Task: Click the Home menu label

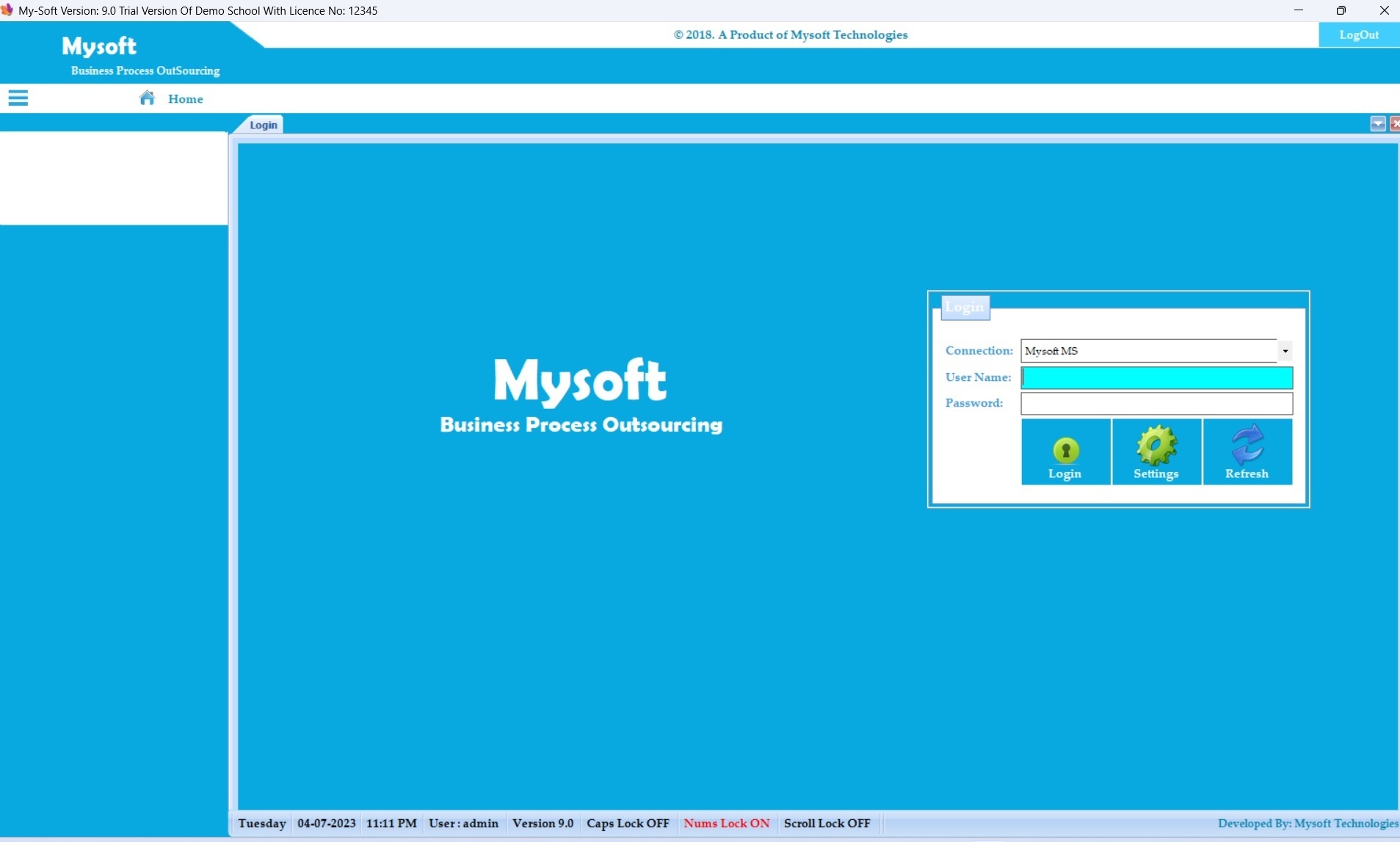Action: [185, 99]
